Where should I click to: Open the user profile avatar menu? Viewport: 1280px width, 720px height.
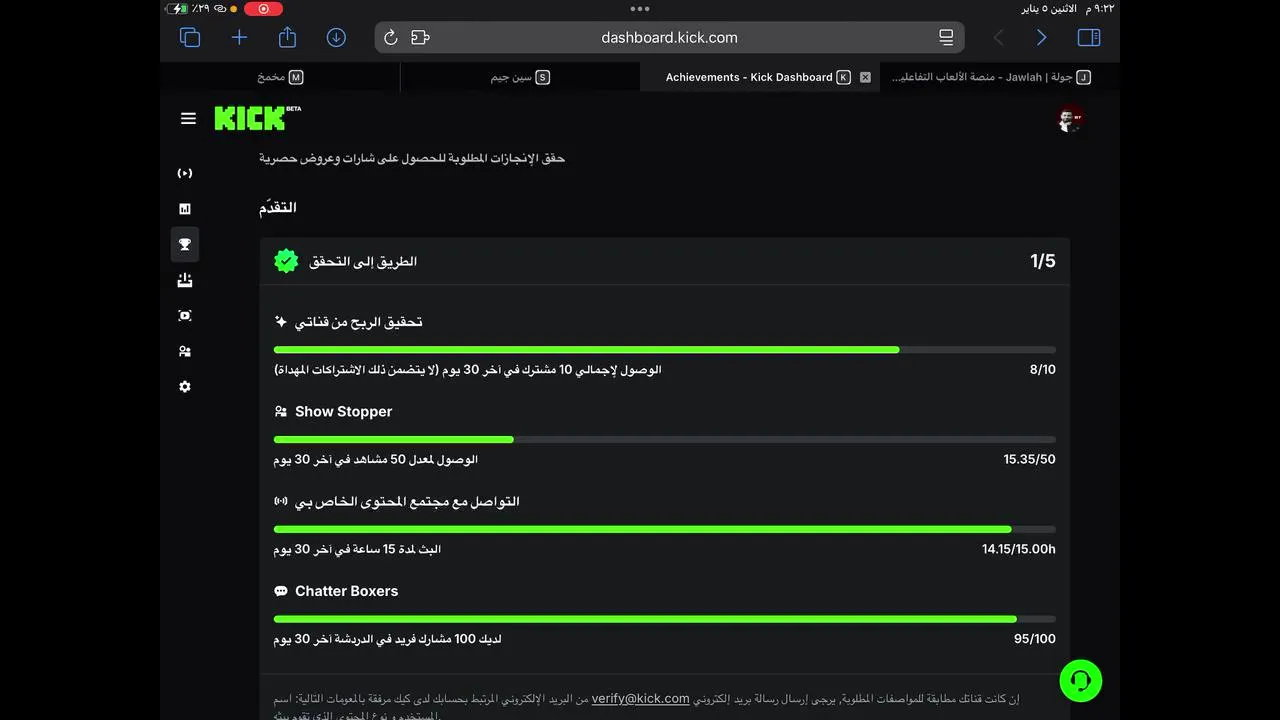[x=1070, y=119]
